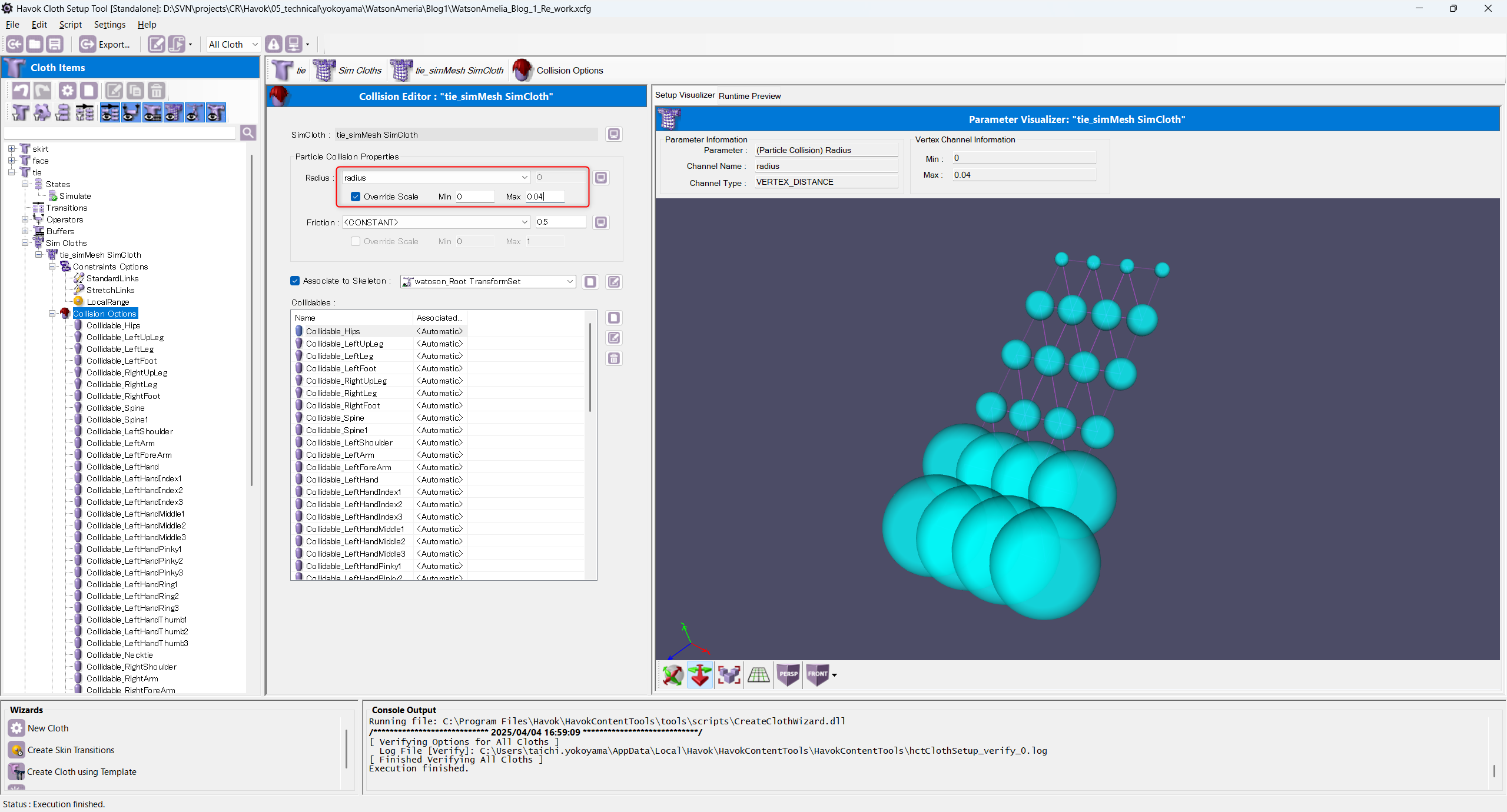Viewport: 1507px width, 812px height.
Task: Click the grid display icon in visualizer
Action: click(x=758, y=675)
